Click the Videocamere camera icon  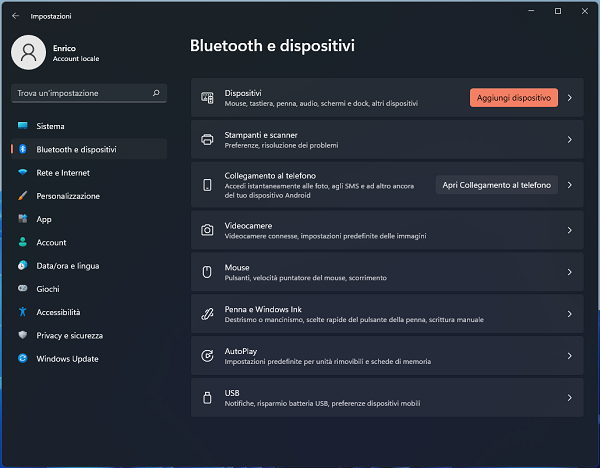tap(207, 230)
